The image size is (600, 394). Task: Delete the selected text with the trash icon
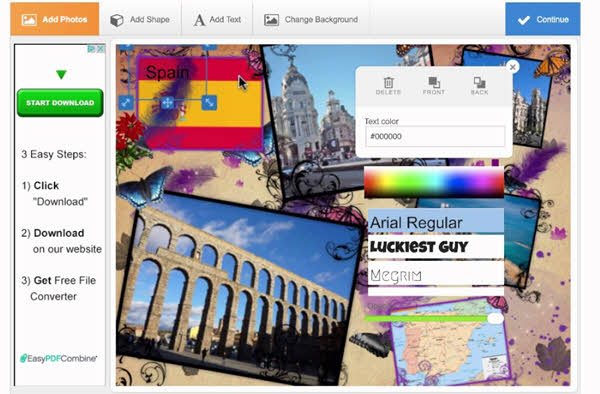[388, 86]
